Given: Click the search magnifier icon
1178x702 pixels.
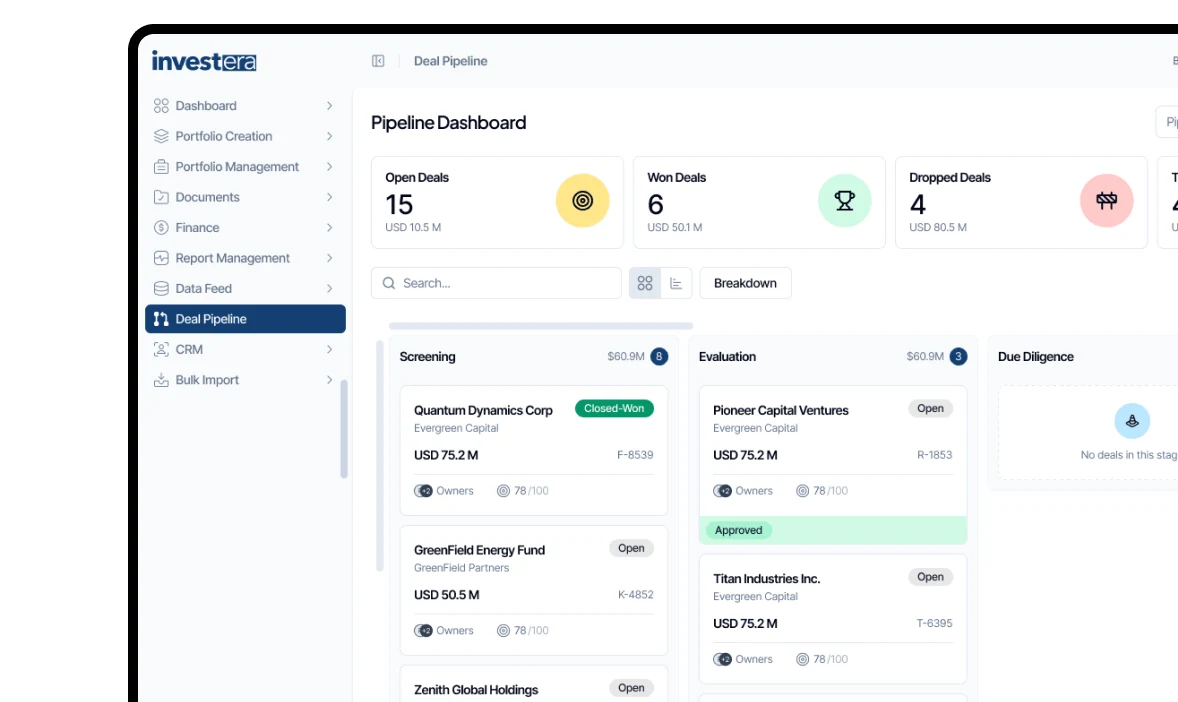Looking at the screenshot, I should point(388,283).
